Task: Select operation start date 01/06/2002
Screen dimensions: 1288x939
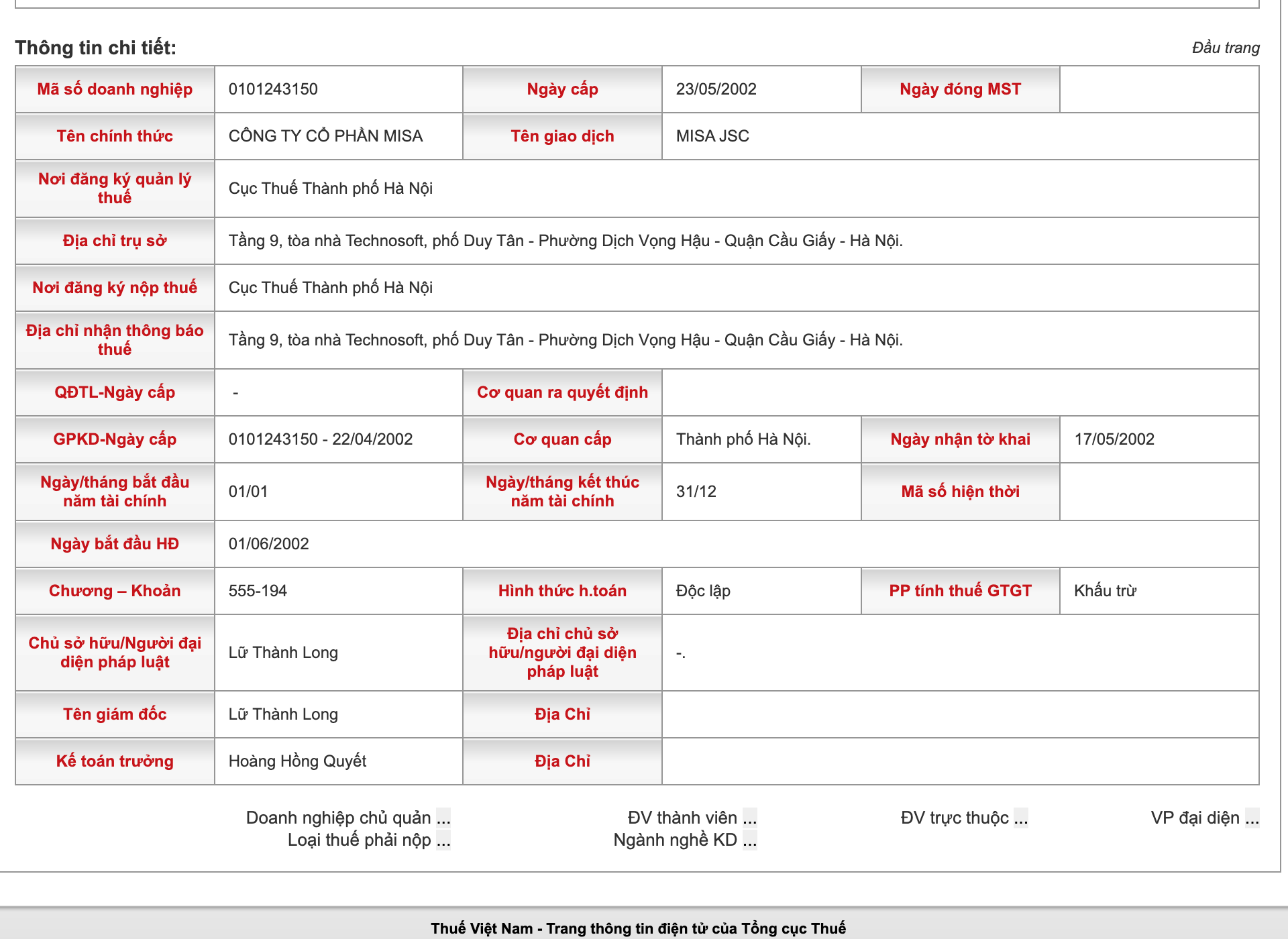Action: pyautogui.click(x=268, y=544)
